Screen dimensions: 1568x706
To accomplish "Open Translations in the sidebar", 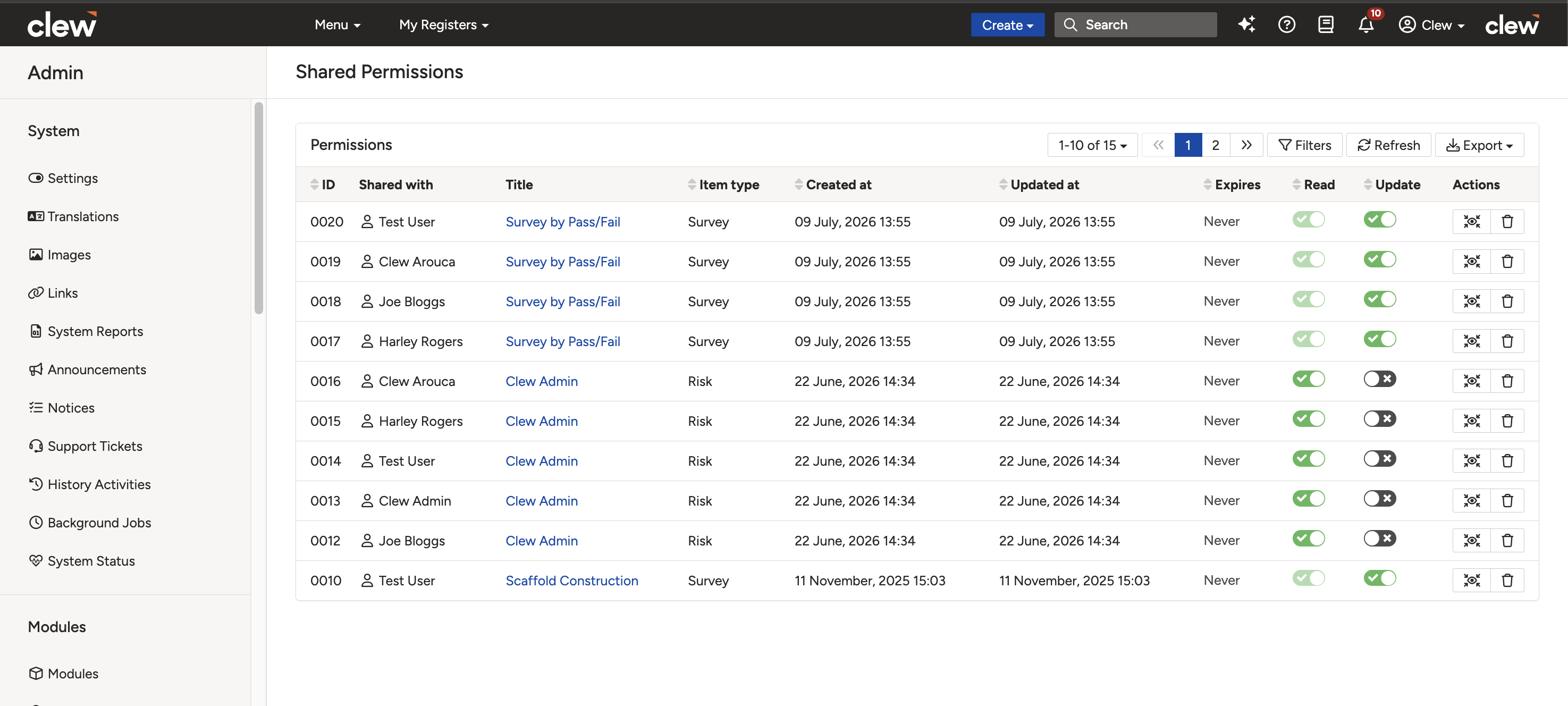I will (74, 217).
